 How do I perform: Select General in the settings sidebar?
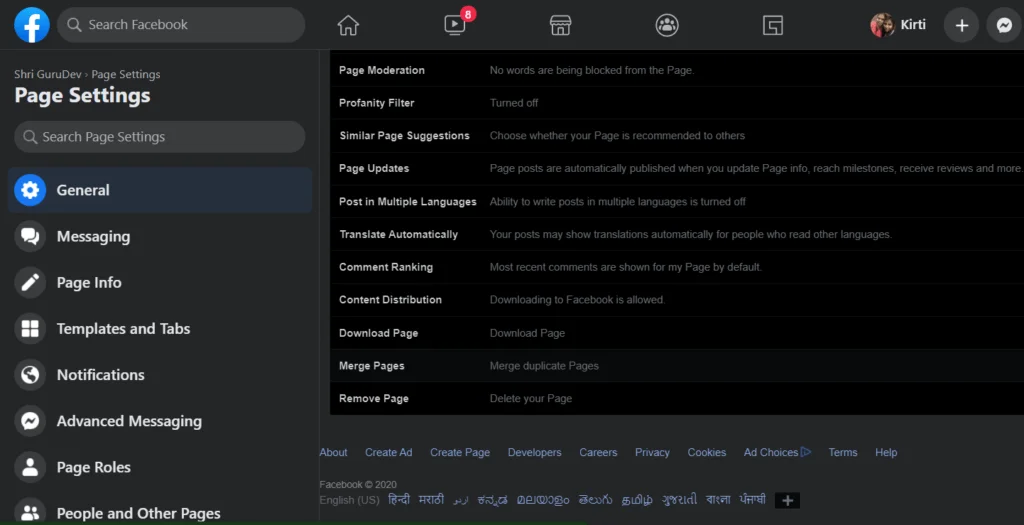(83, 190)
